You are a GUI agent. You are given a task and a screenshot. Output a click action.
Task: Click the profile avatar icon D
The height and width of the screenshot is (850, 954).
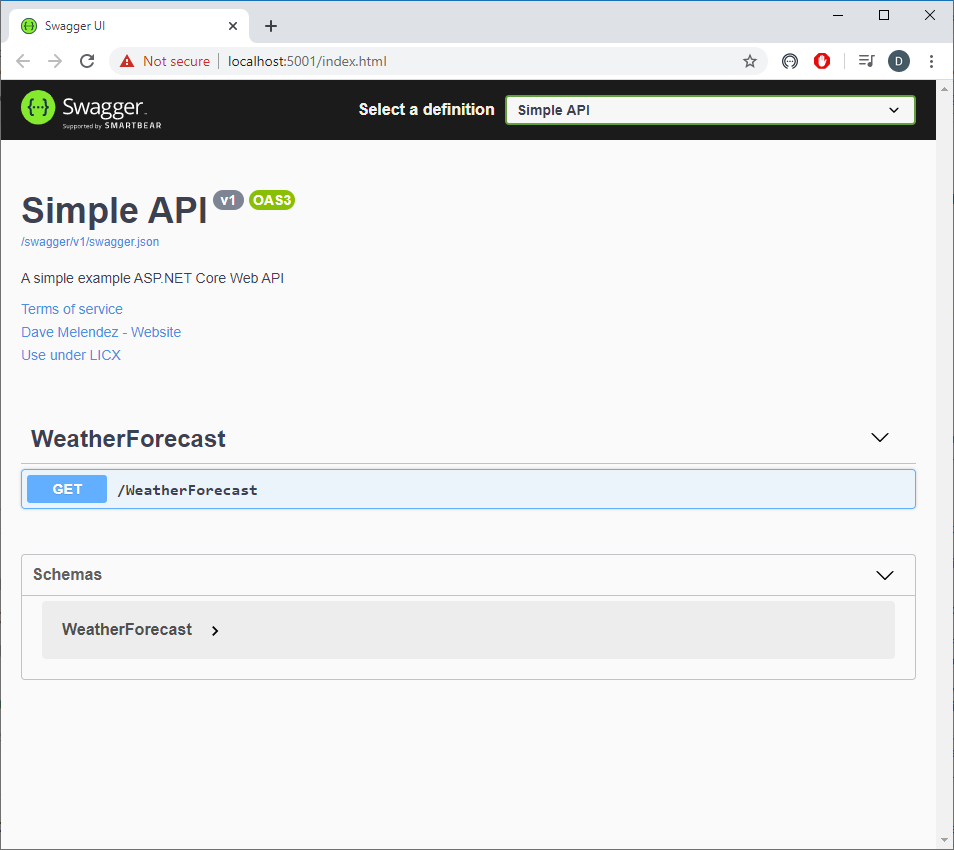click(x=898, y=61)
